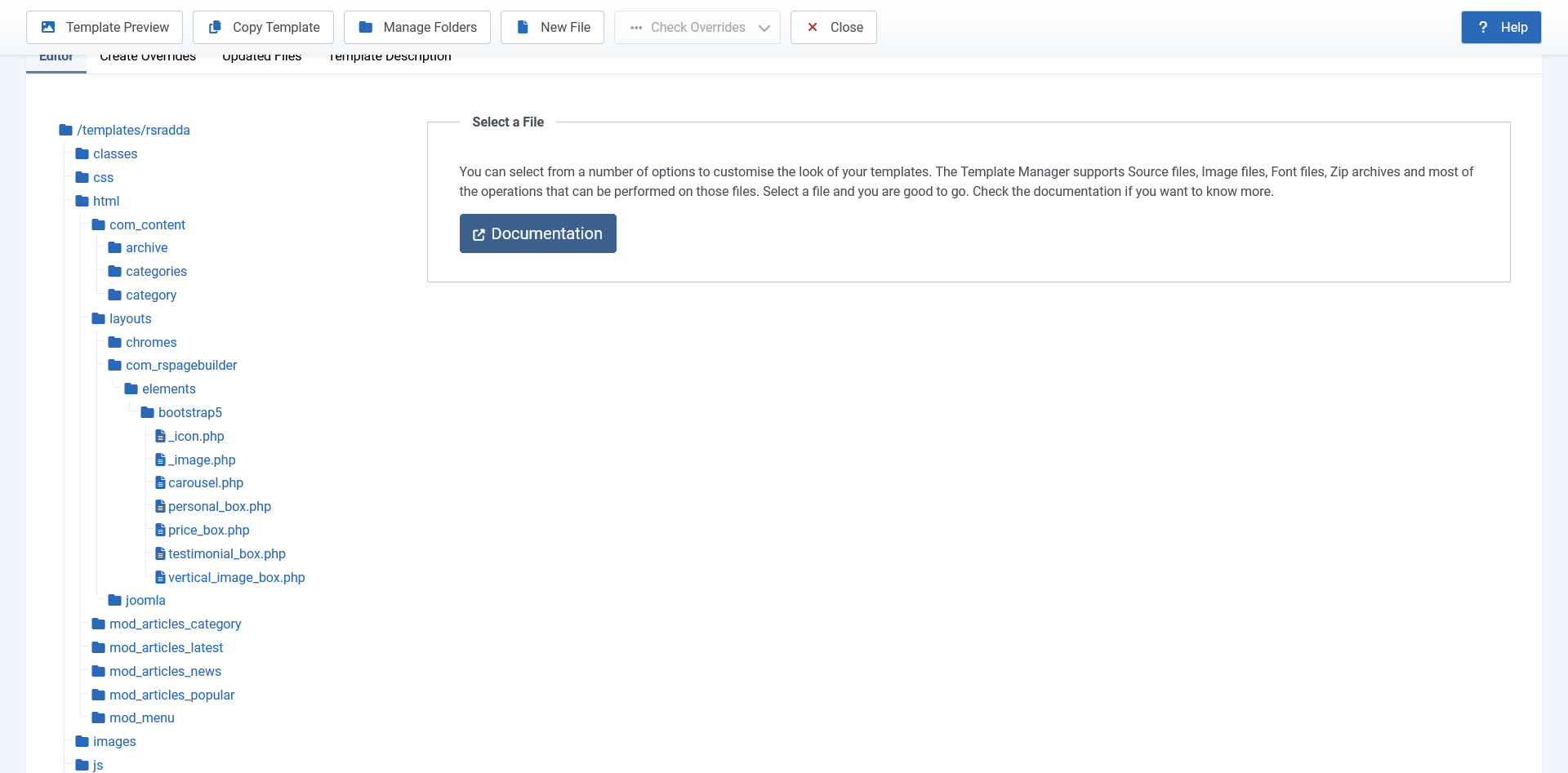Switch to the Create Overrides tab

click(x=148, y=58)
